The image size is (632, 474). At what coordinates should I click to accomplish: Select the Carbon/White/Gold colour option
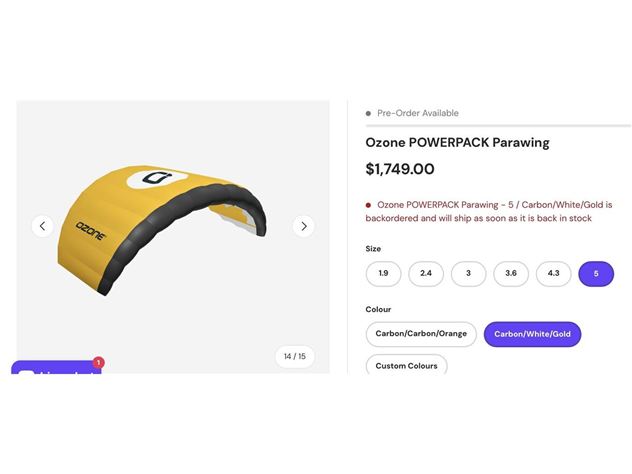[532, 334]
